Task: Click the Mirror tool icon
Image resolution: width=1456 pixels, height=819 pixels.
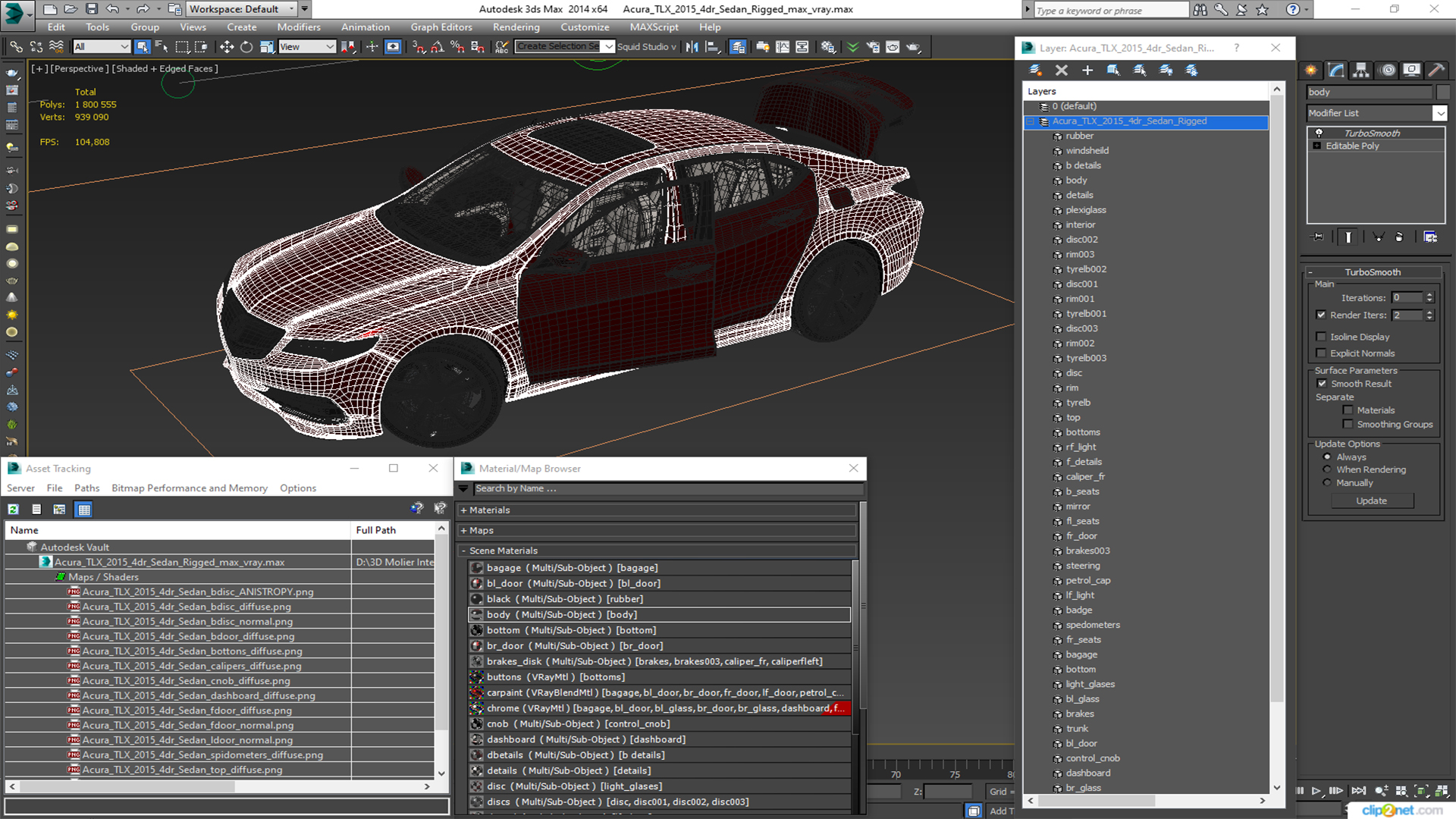Action: coord(692,47)
